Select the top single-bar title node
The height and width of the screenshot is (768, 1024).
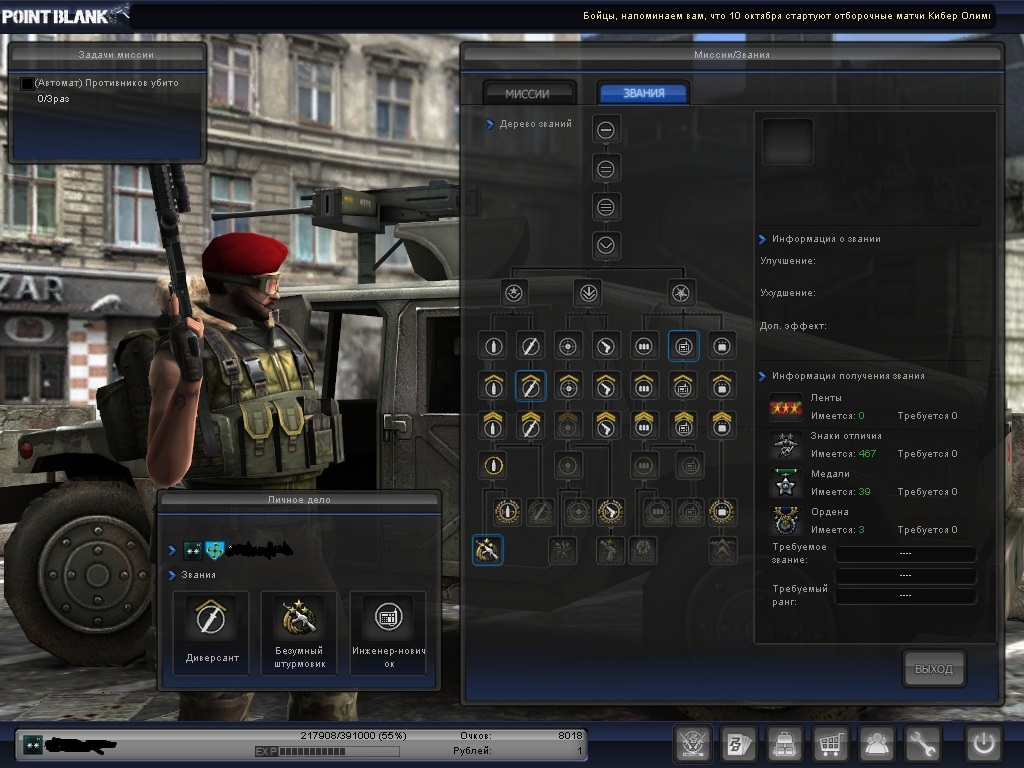point(606,129)
